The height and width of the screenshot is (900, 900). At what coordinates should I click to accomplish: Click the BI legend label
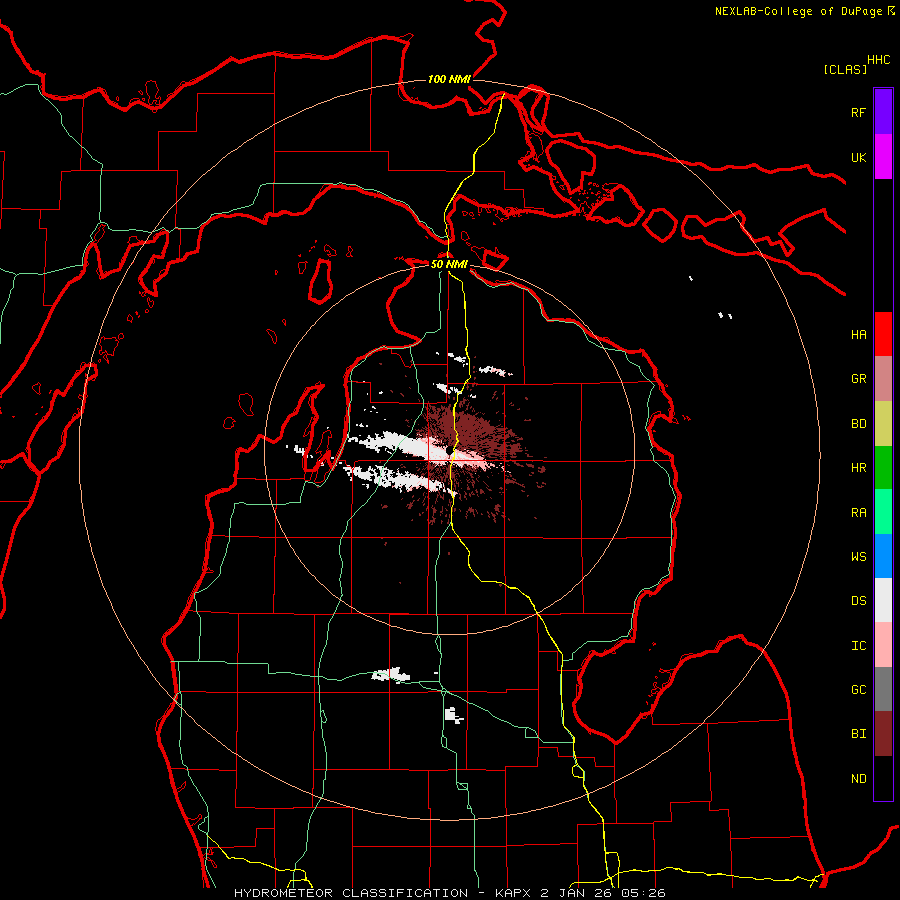tap(858, 734)
